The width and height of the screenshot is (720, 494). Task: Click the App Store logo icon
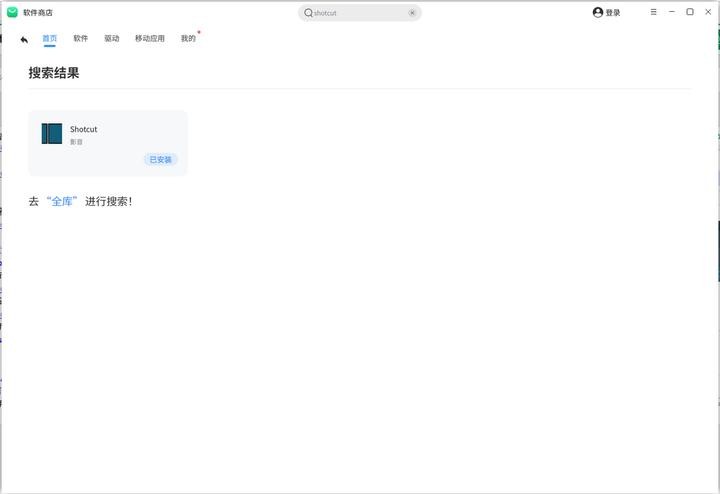click(x=13, y=12)
